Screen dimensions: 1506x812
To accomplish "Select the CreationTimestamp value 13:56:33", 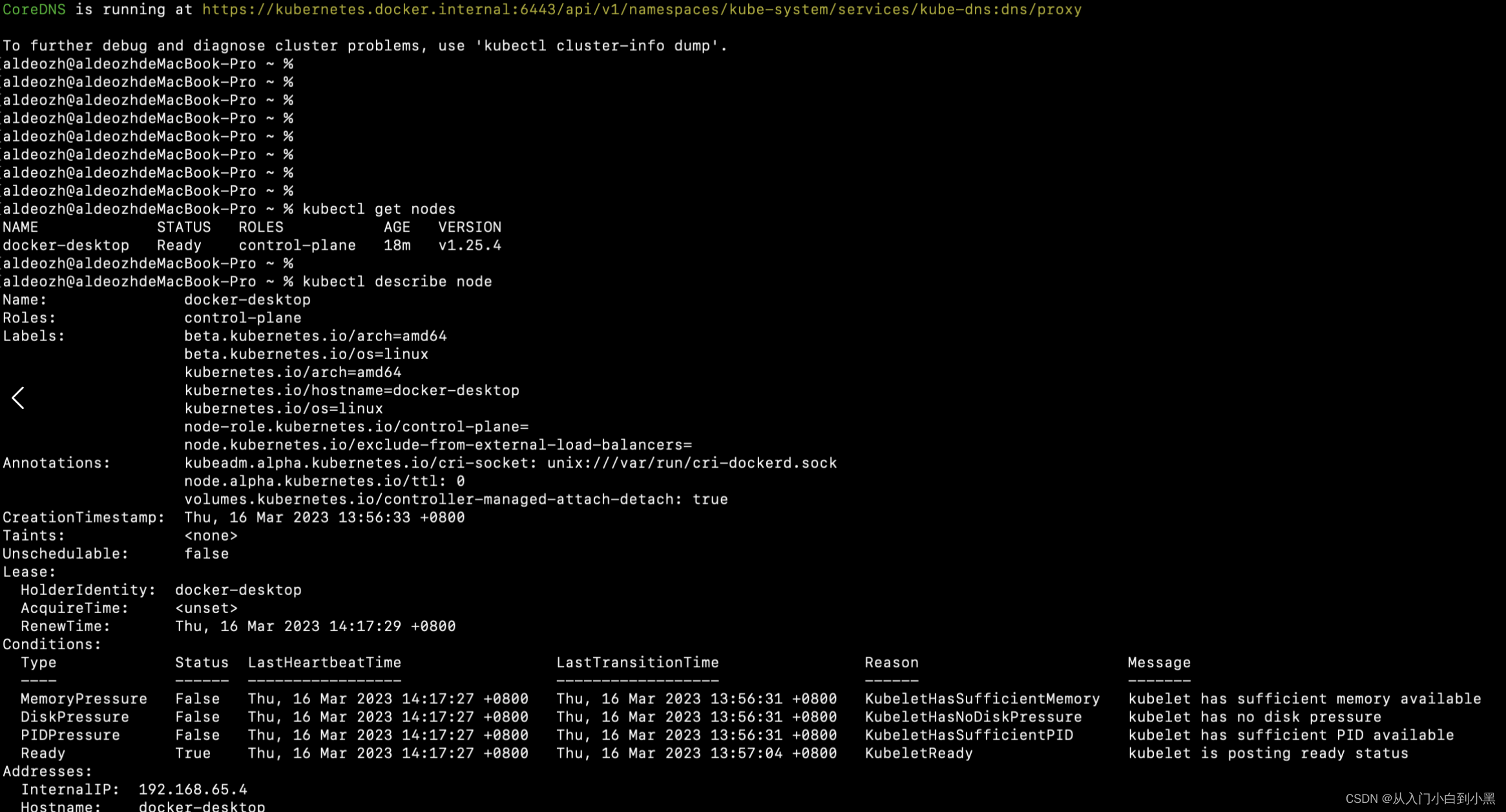I will [324, 517].
